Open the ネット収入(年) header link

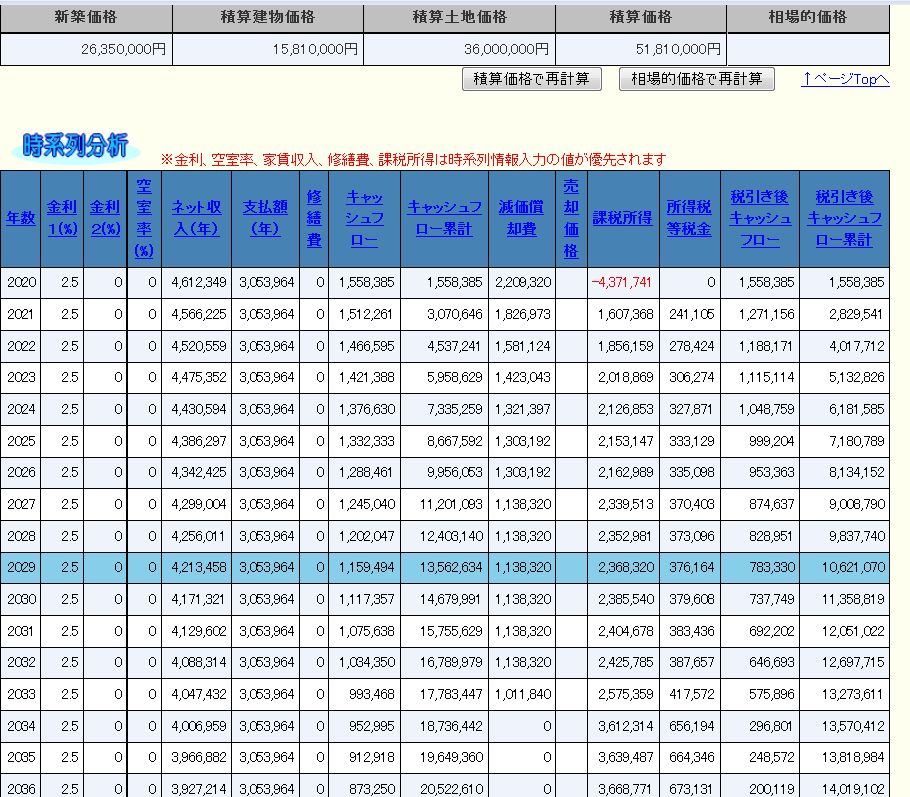pos(197,218)
